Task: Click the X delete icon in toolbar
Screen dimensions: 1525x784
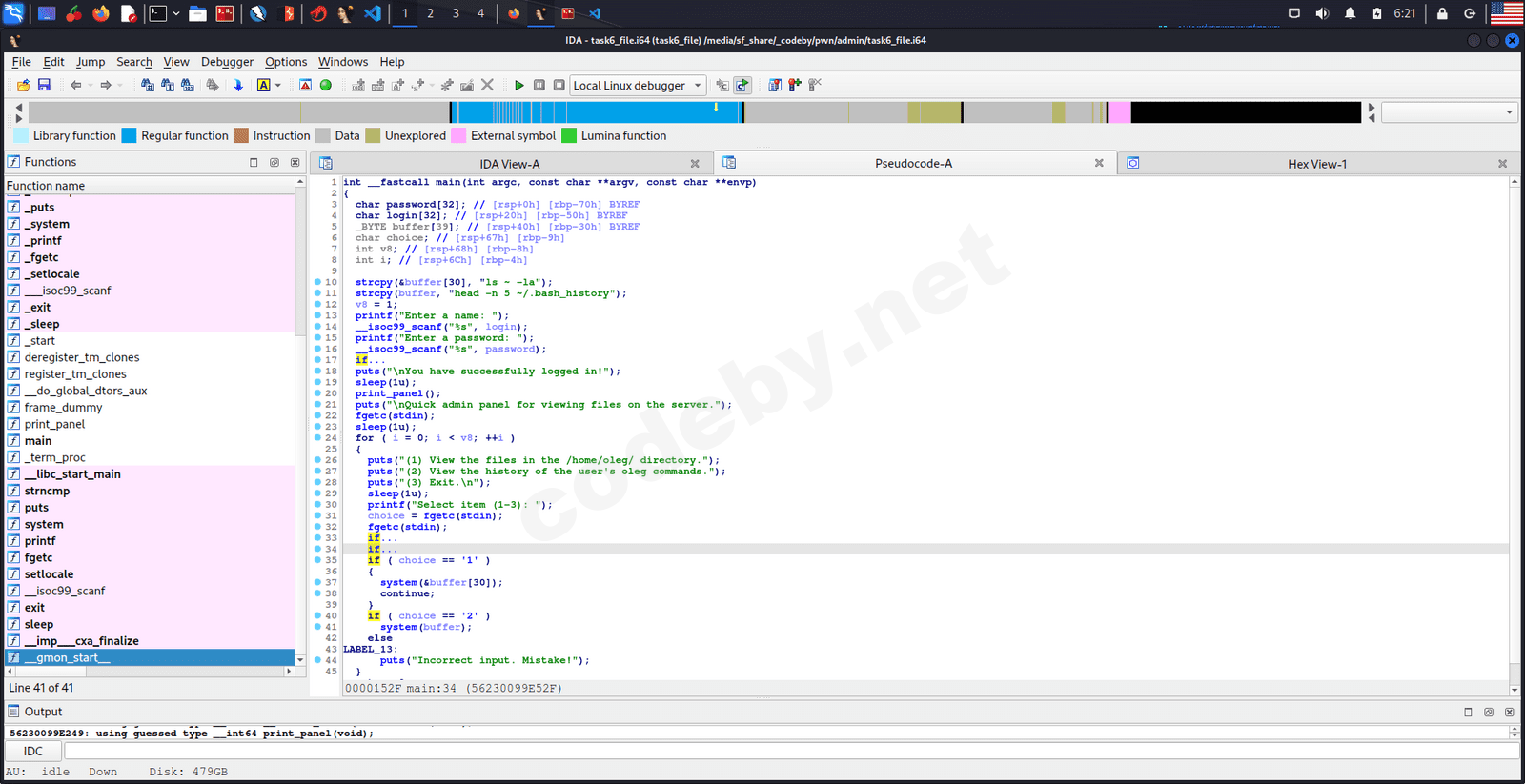Action: (487, 86)
